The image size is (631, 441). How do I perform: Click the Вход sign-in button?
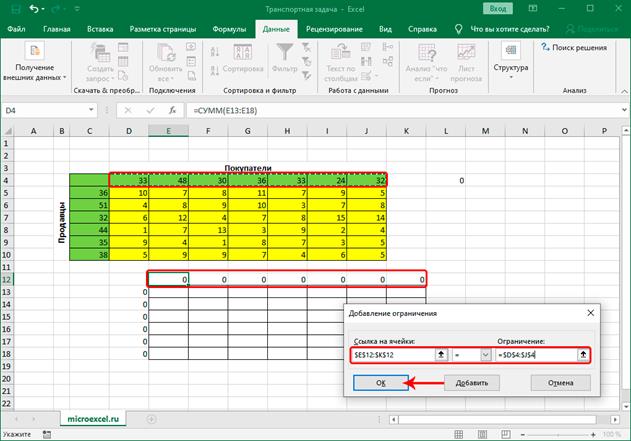pyautogui.click(x=497, y=8)
